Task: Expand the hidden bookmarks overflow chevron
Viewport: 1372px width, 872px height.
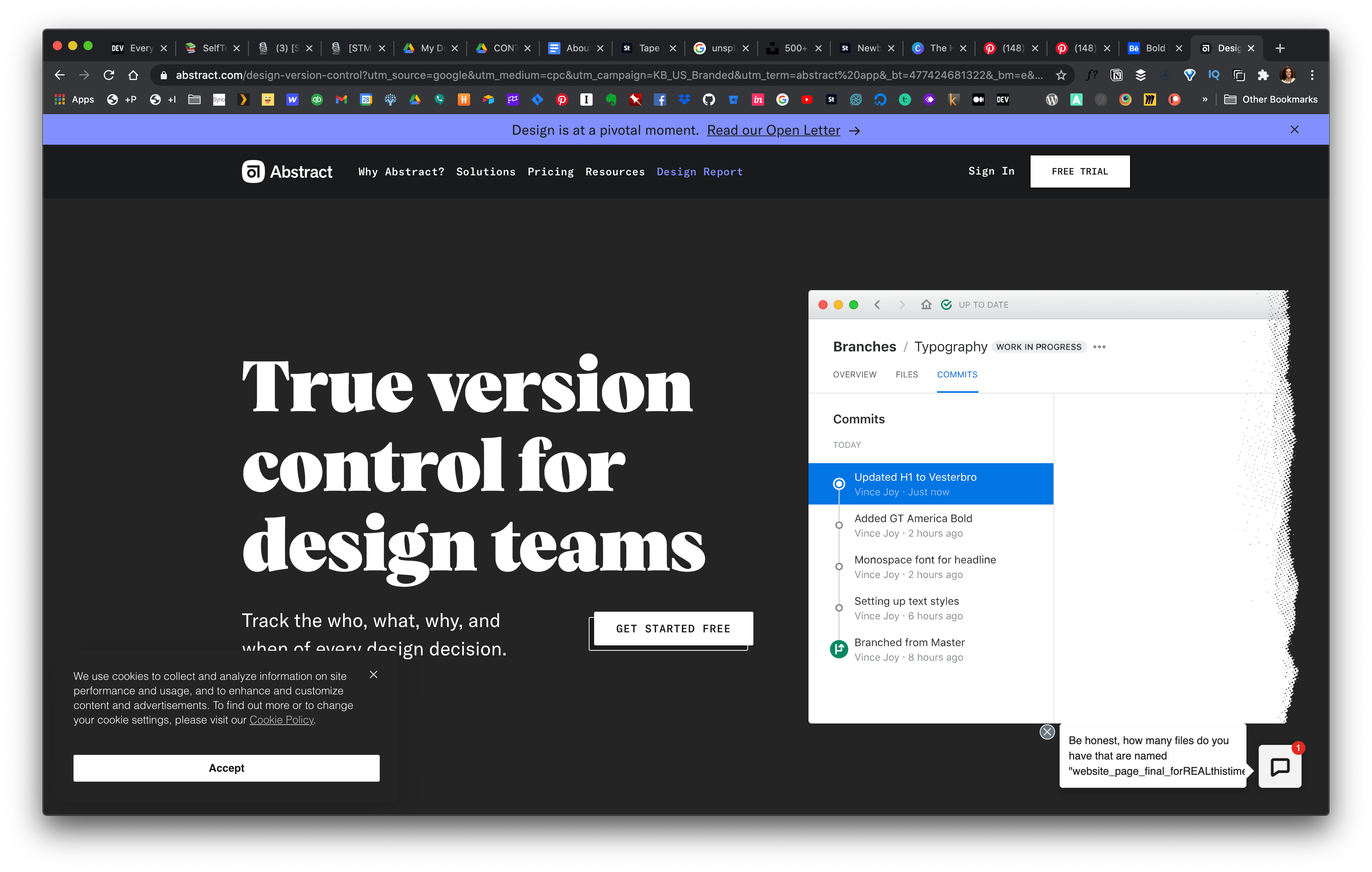Action: (1204, 100)
